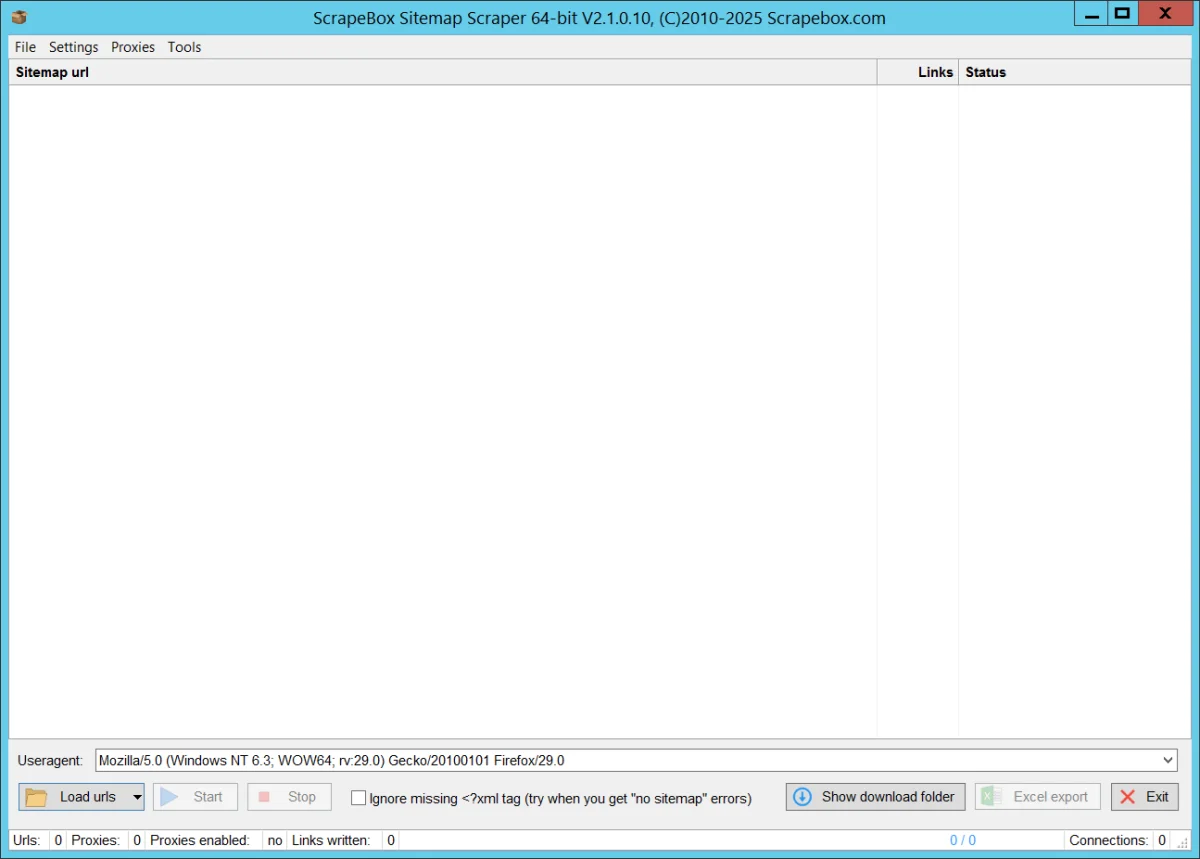Click inside the Useragent text field
The width and height of the screenshot is (1200, 859).
click(600, 761)
